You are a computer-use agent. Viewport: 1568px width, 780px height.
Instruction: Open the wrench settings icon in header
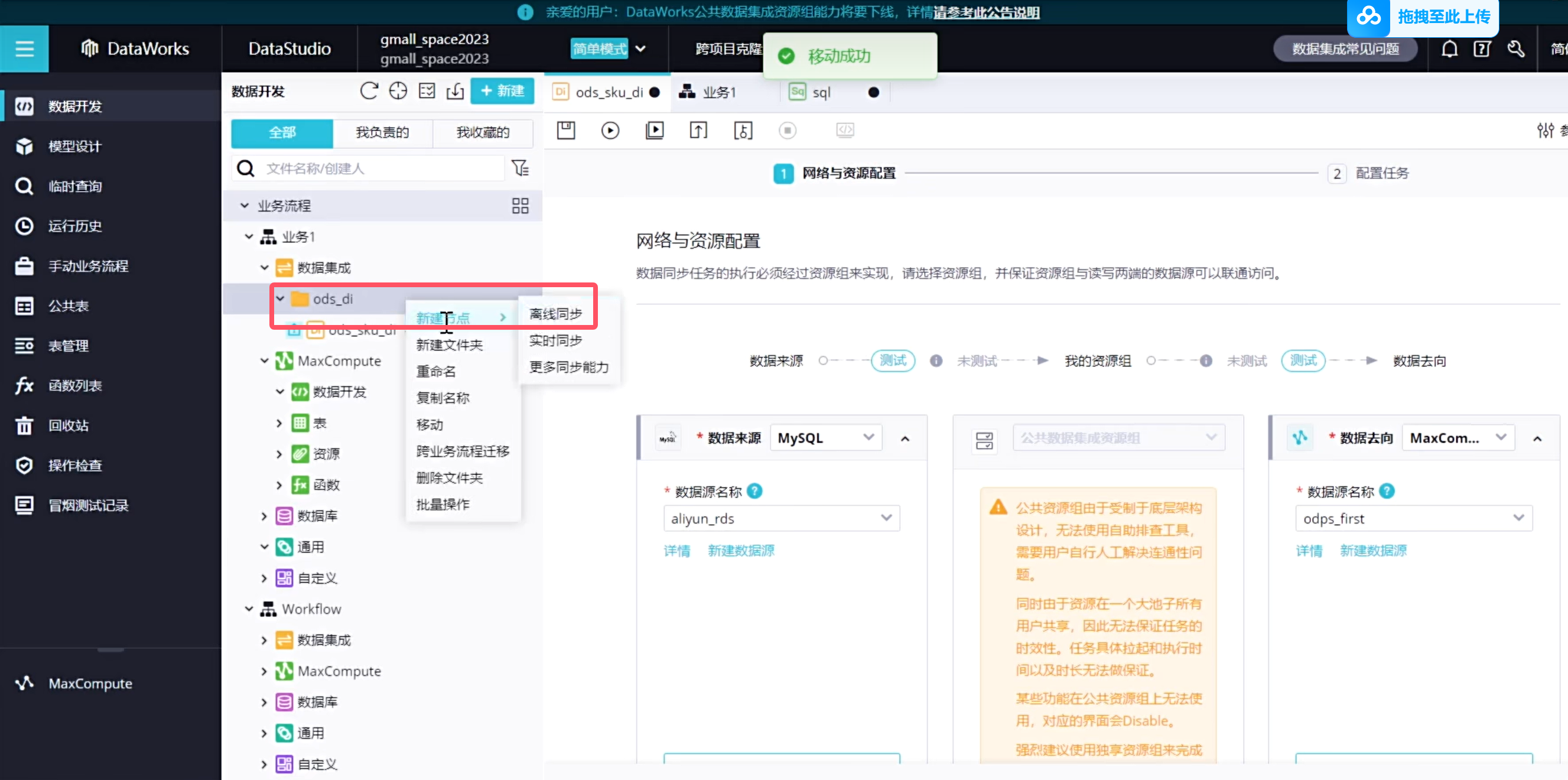tap(1515, 48)
